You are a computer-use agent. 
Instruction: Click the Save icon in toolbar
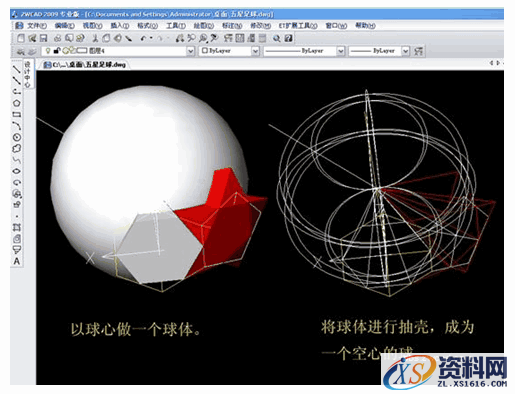point(43,38)
